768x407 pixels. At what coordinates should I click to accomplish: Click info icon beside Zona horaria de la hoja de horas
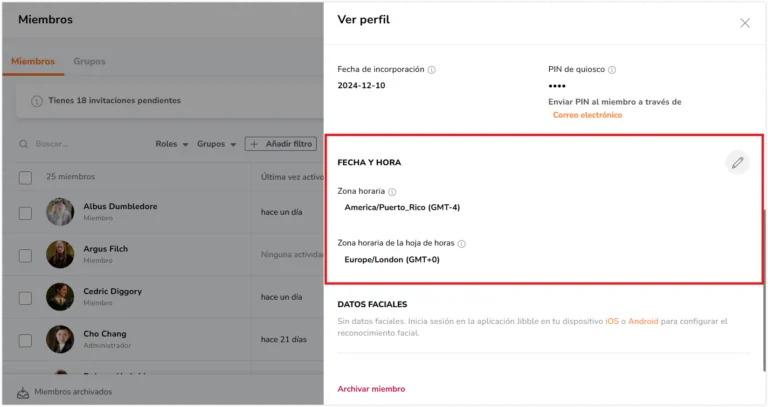pyautogui.click(x=461, y=243)
